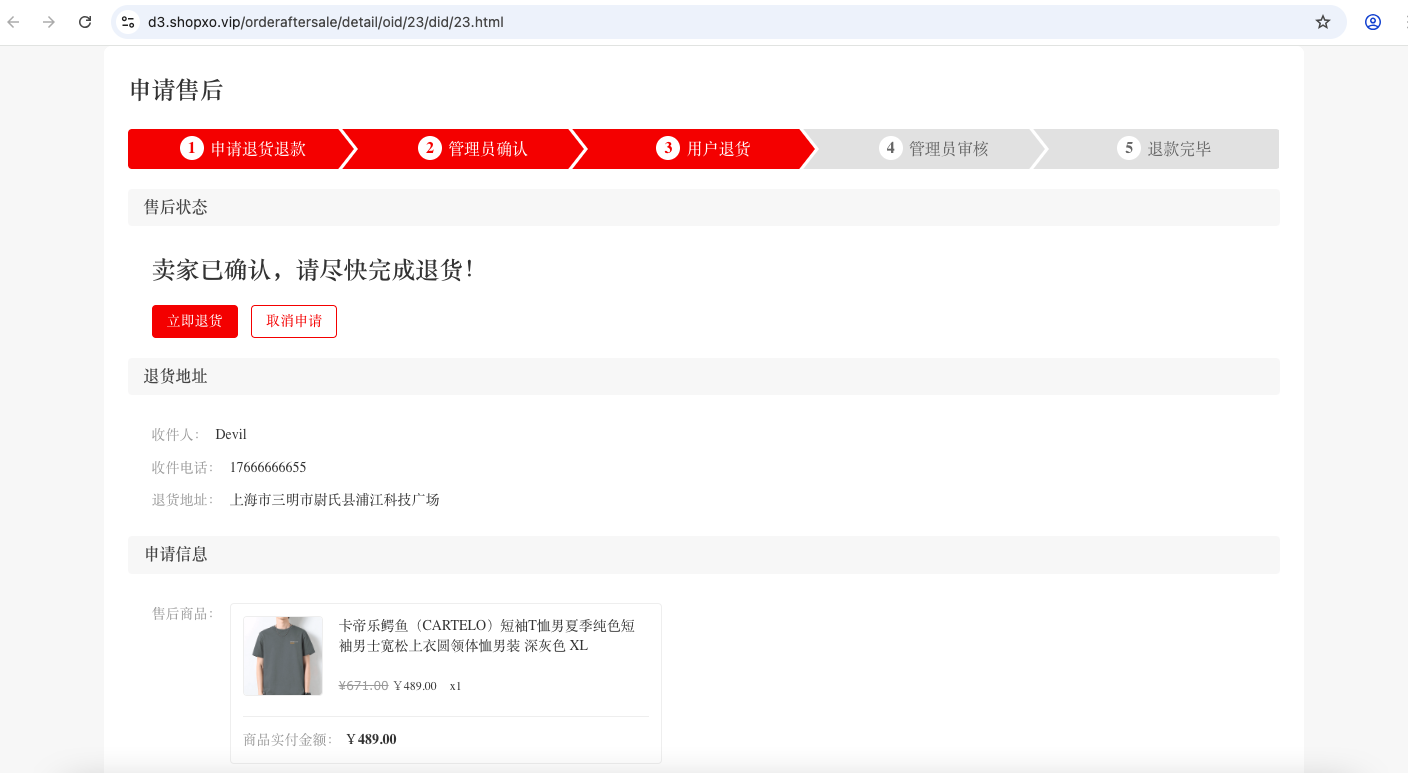Click the recipient name Devil
The height and width of the screenshot is (773, 1408).
pos(231,434)
